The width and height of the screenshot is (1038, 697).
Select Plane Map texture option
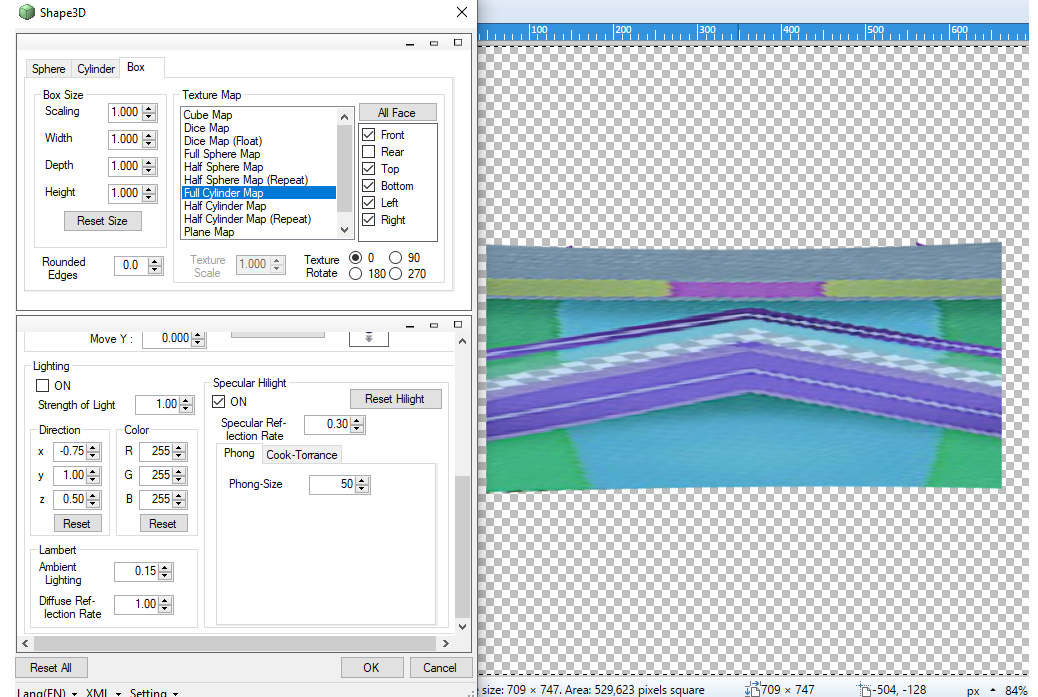(x=209, y=232)
